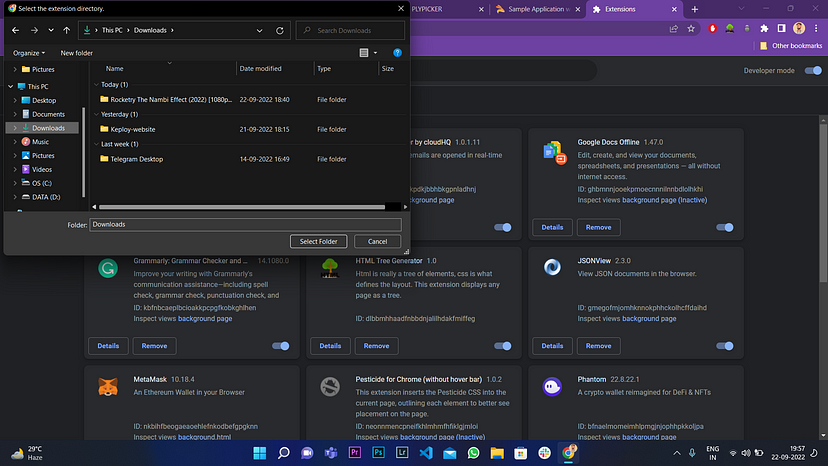Click the HTML Tree Generator toolbar extension icon
This screenshot has height=466, width=828.
pyautogui.click(x=730, y=29)
